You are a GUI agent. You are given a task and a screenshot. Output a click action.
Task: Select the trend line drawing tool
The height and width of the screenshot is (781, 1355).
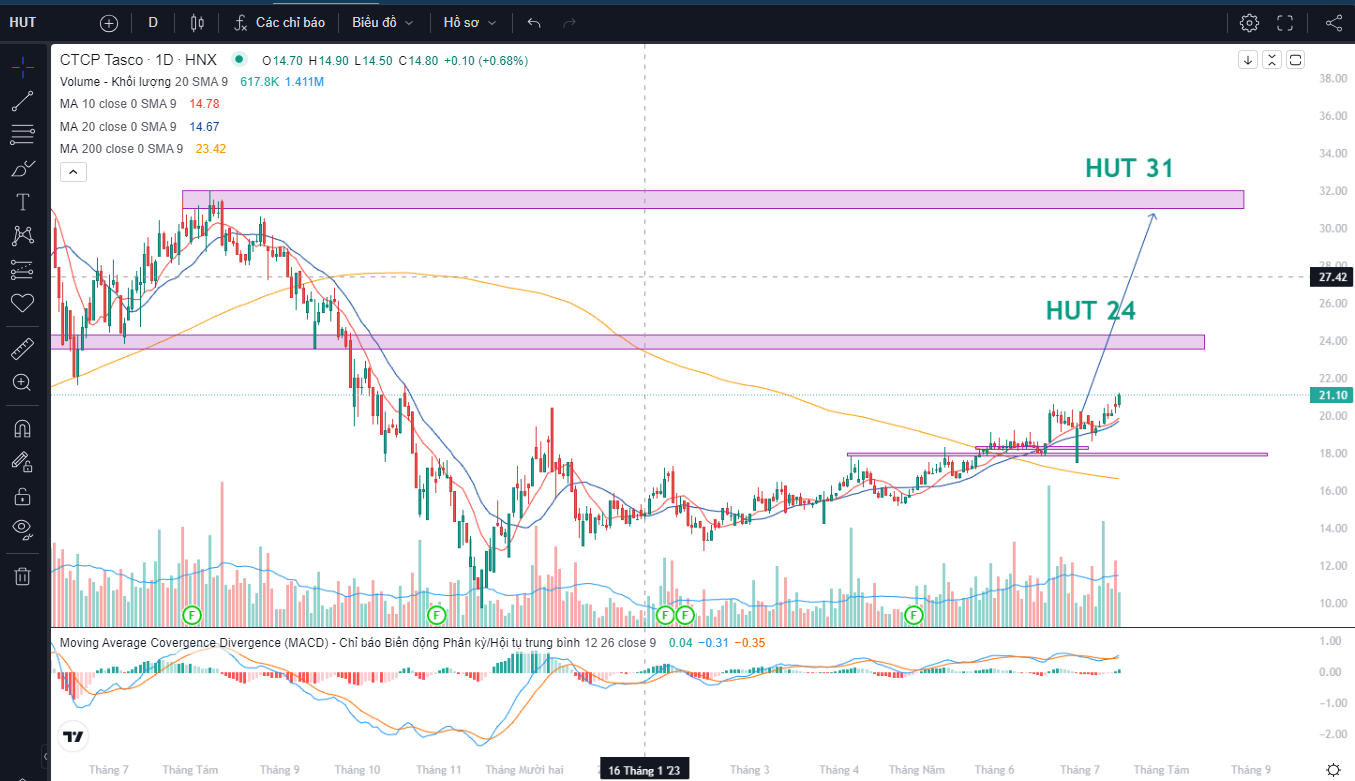point(22,101)
